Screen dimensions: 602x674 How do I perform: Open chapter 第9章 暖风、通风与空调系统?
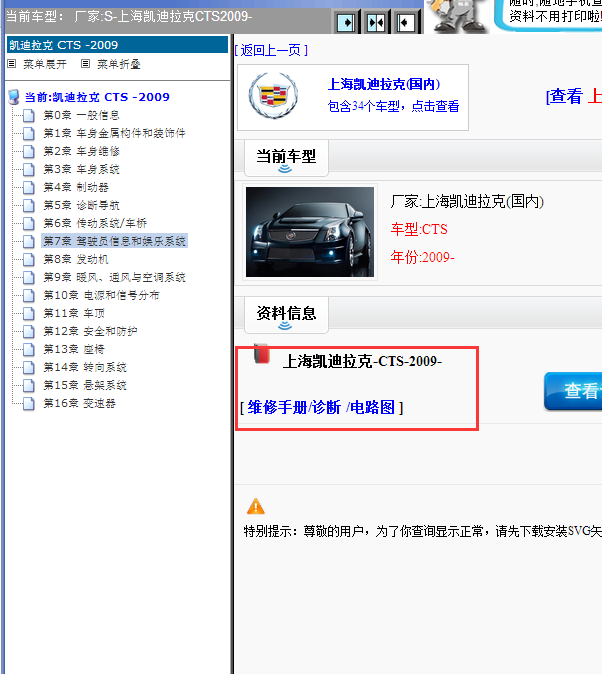coord(114,277)
